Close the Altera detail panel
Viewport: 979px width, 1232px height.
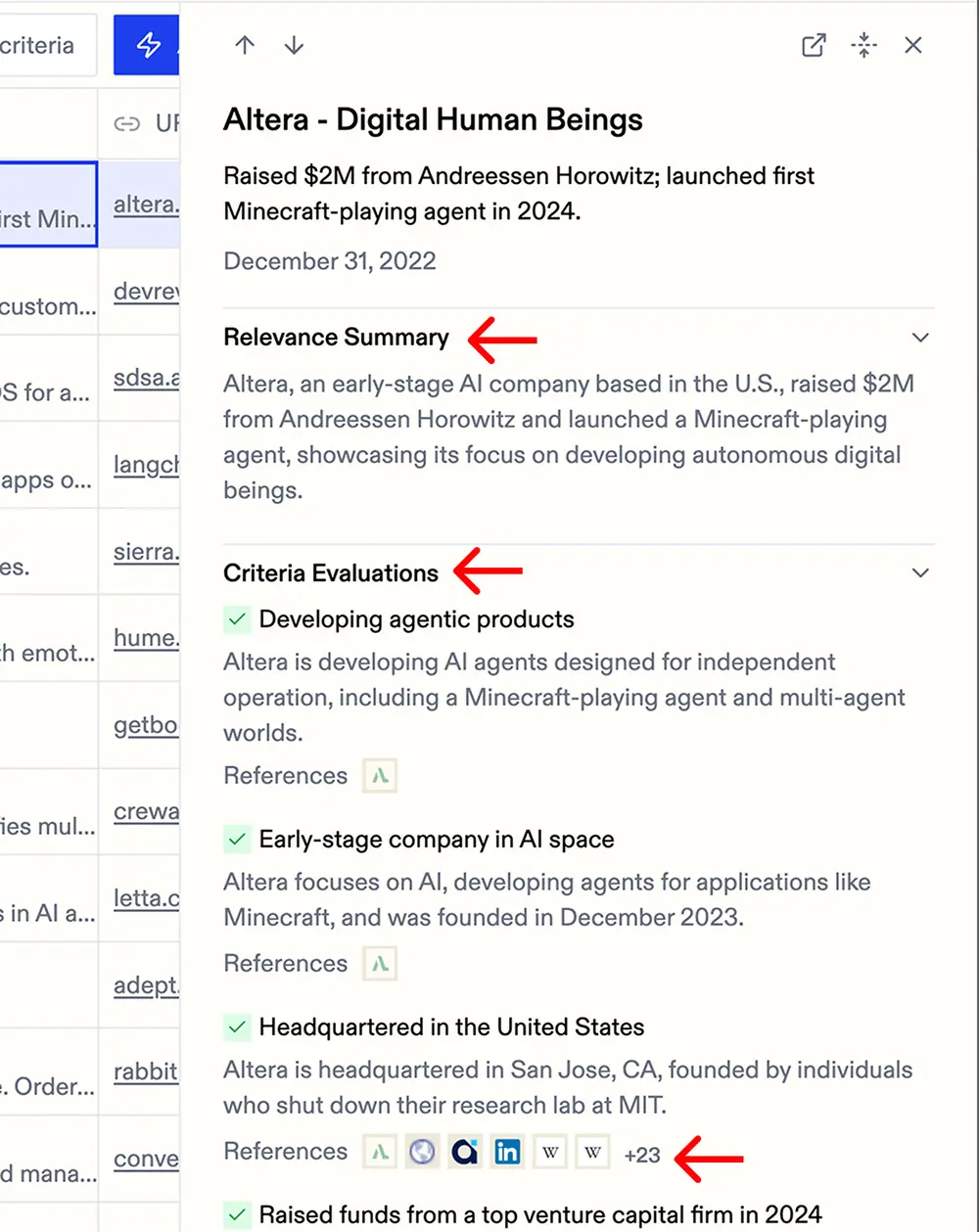[913, 46]
